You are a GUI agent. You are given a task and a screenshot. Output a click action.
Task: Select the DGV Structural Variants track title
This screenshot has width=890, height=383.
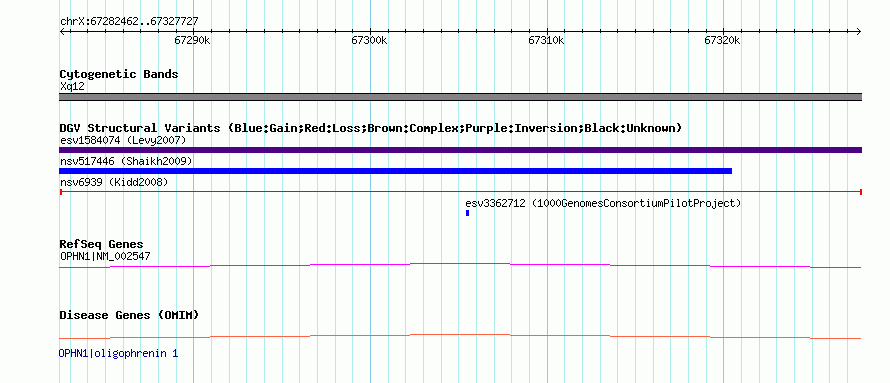(x=371, y=128)
